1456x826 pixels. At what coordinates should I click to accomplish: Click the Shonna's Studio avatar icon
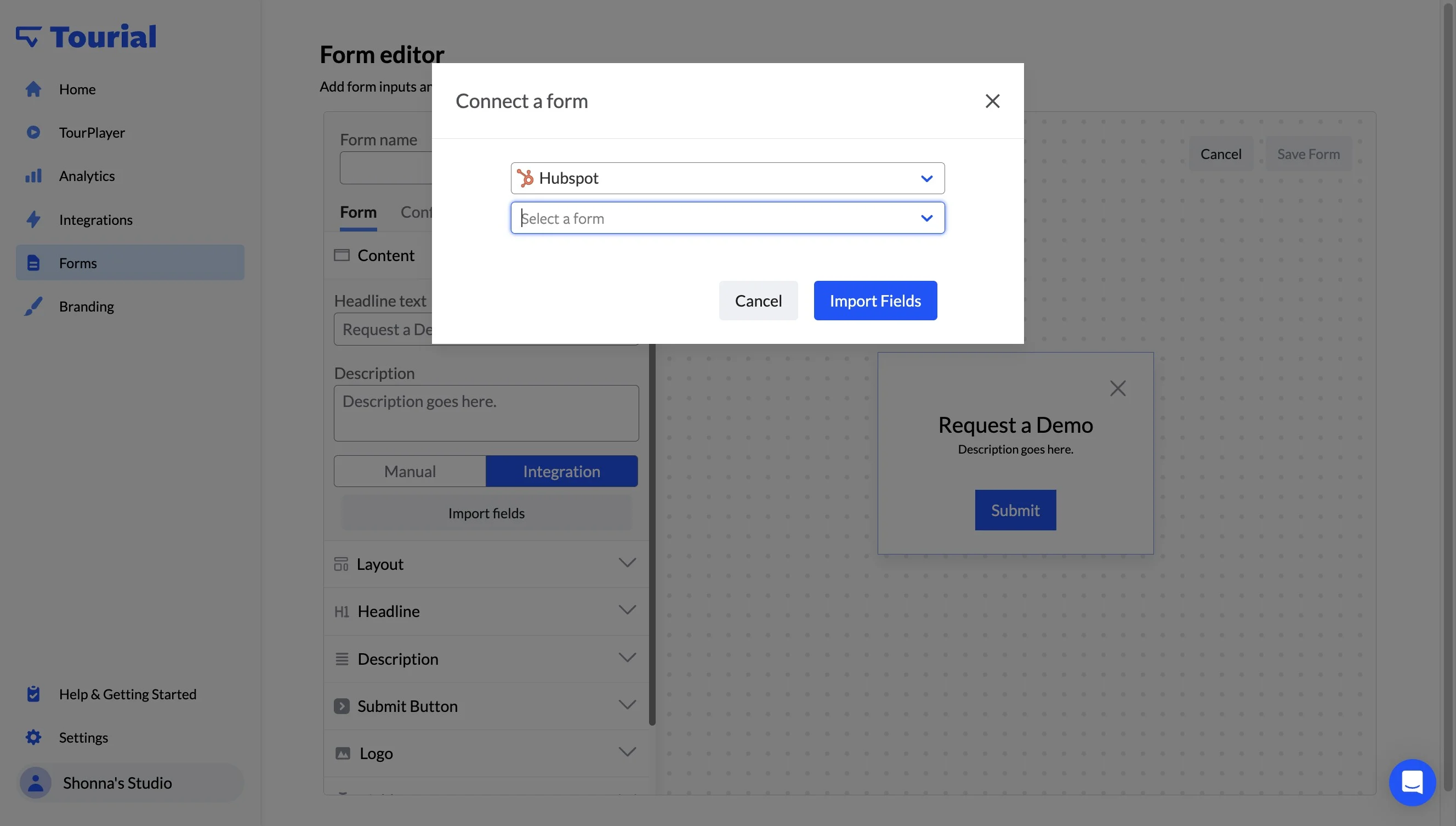pos(36,783)
